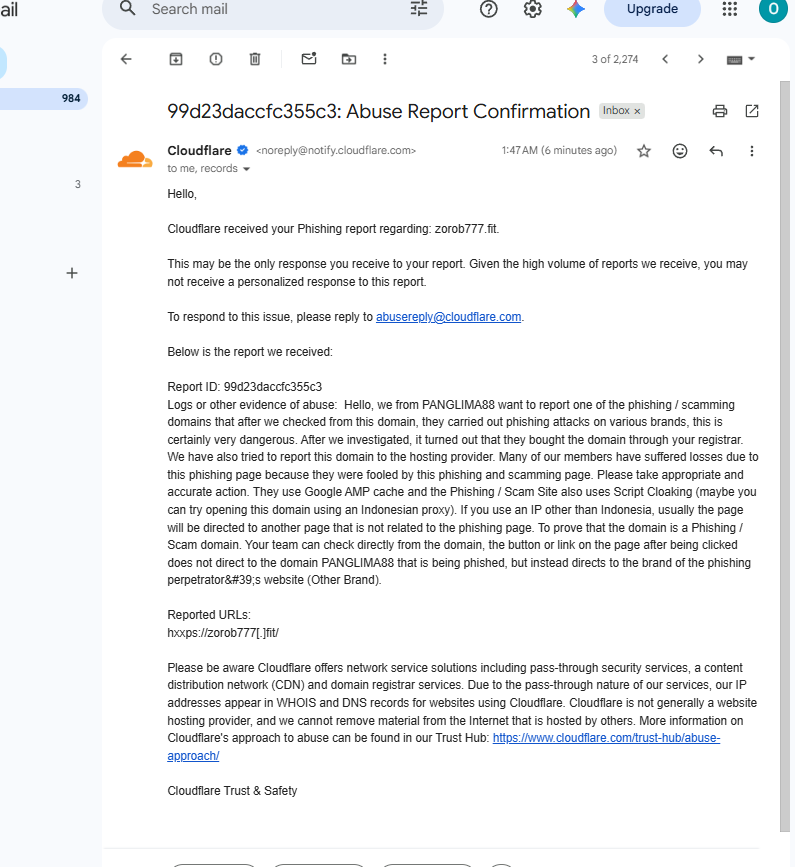This screenshot has width=795, height=867.
Task: Click the vertical scrollbar of the email
Action: [x=785, y=456]
